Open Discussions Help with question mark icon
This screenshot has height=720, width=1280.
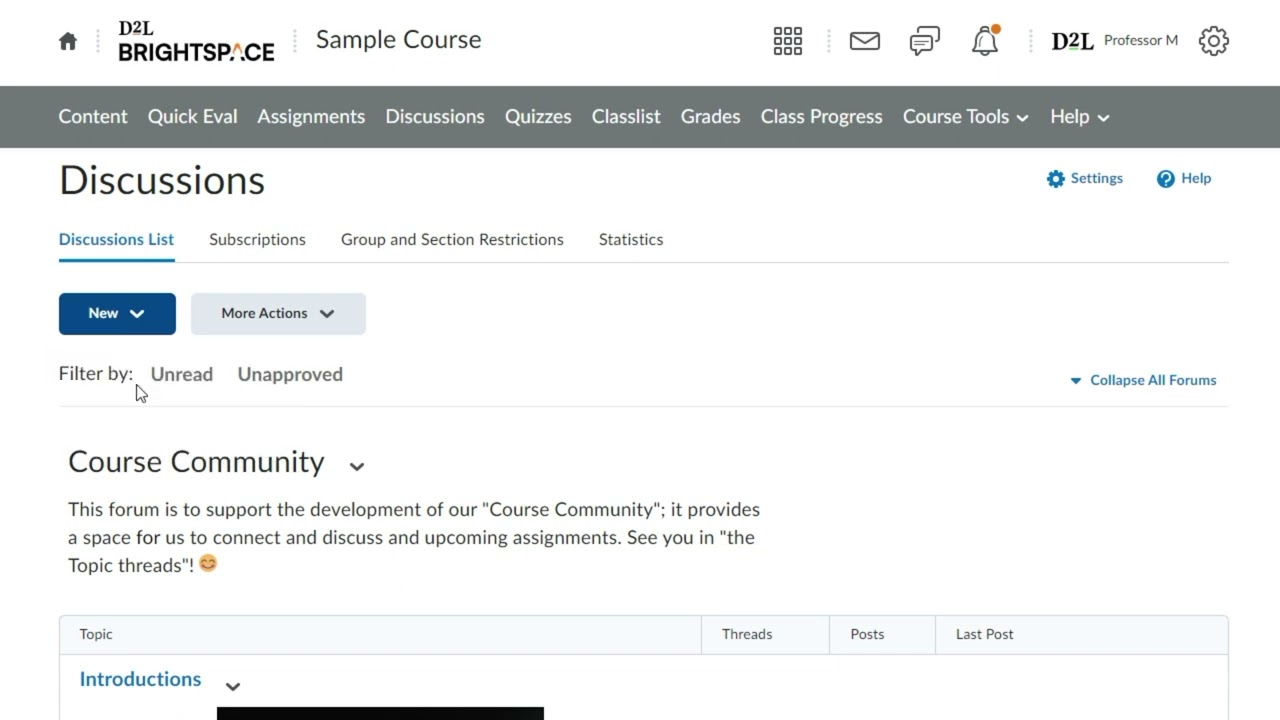click(1184, 178)
